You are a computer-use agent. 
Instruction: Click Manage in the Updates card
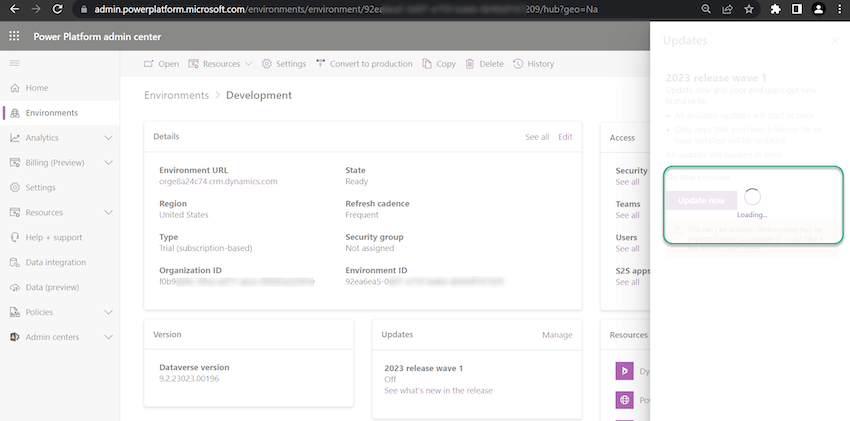pyautogui.click(x=557, y=335)
